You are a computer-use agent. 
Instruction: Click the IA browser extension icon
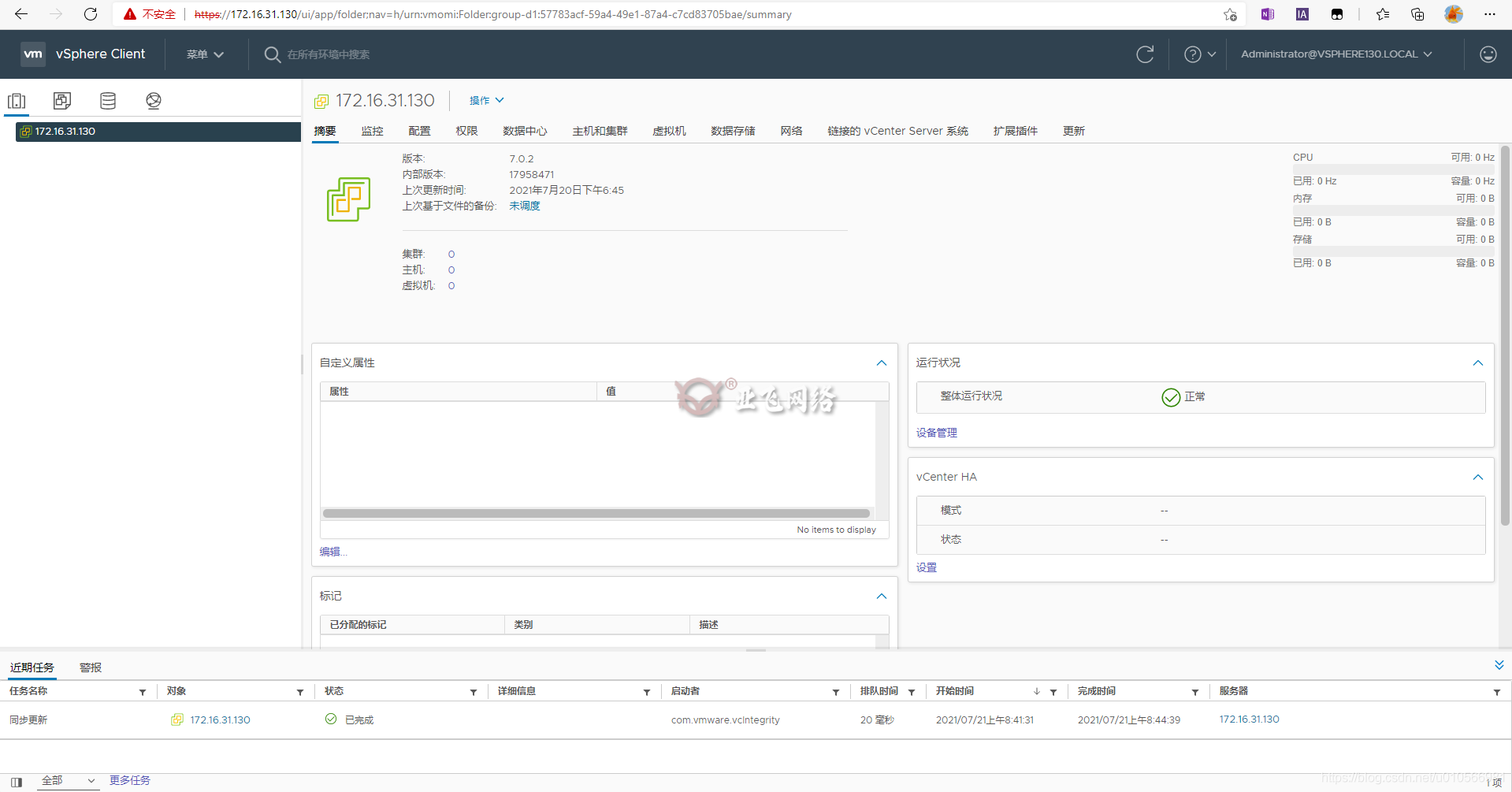coord(1302,14)
